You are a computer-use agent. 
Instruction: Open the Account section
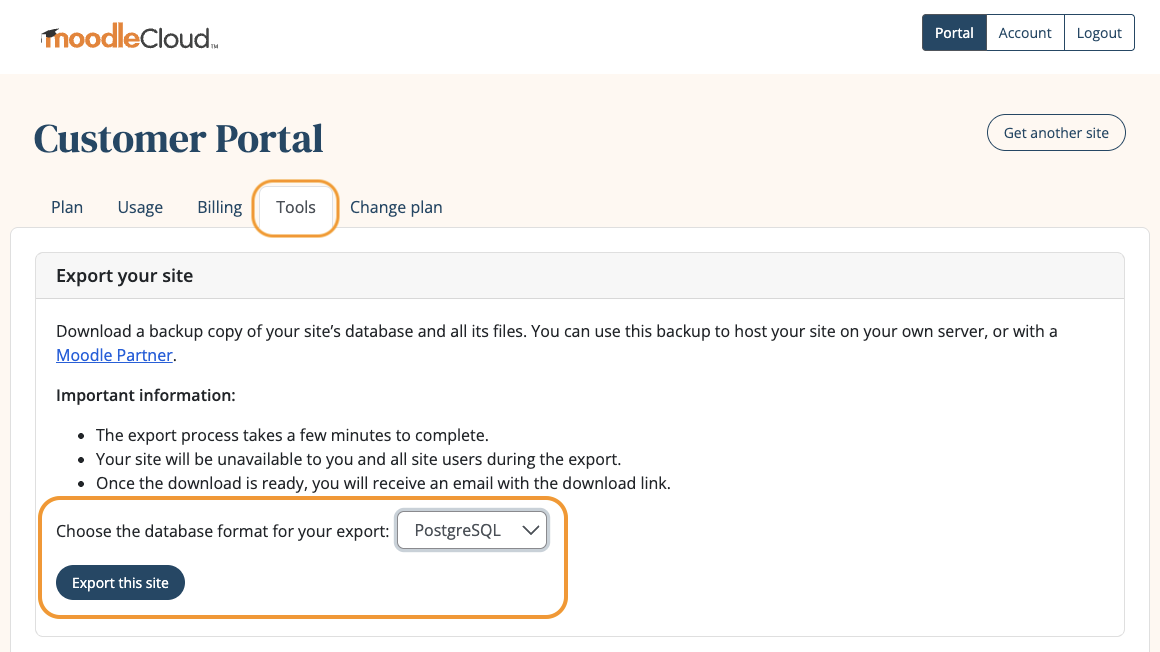coord(1024,32)
